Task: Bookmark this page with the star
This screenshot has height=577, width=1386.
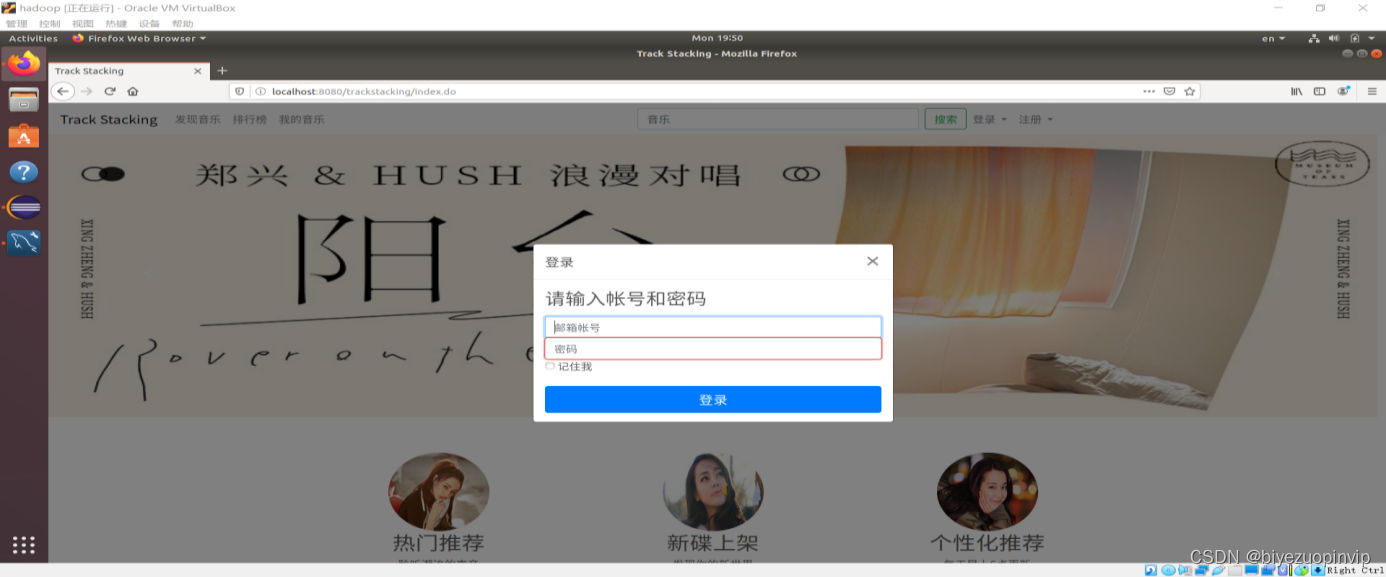Action: (1189, 91)
